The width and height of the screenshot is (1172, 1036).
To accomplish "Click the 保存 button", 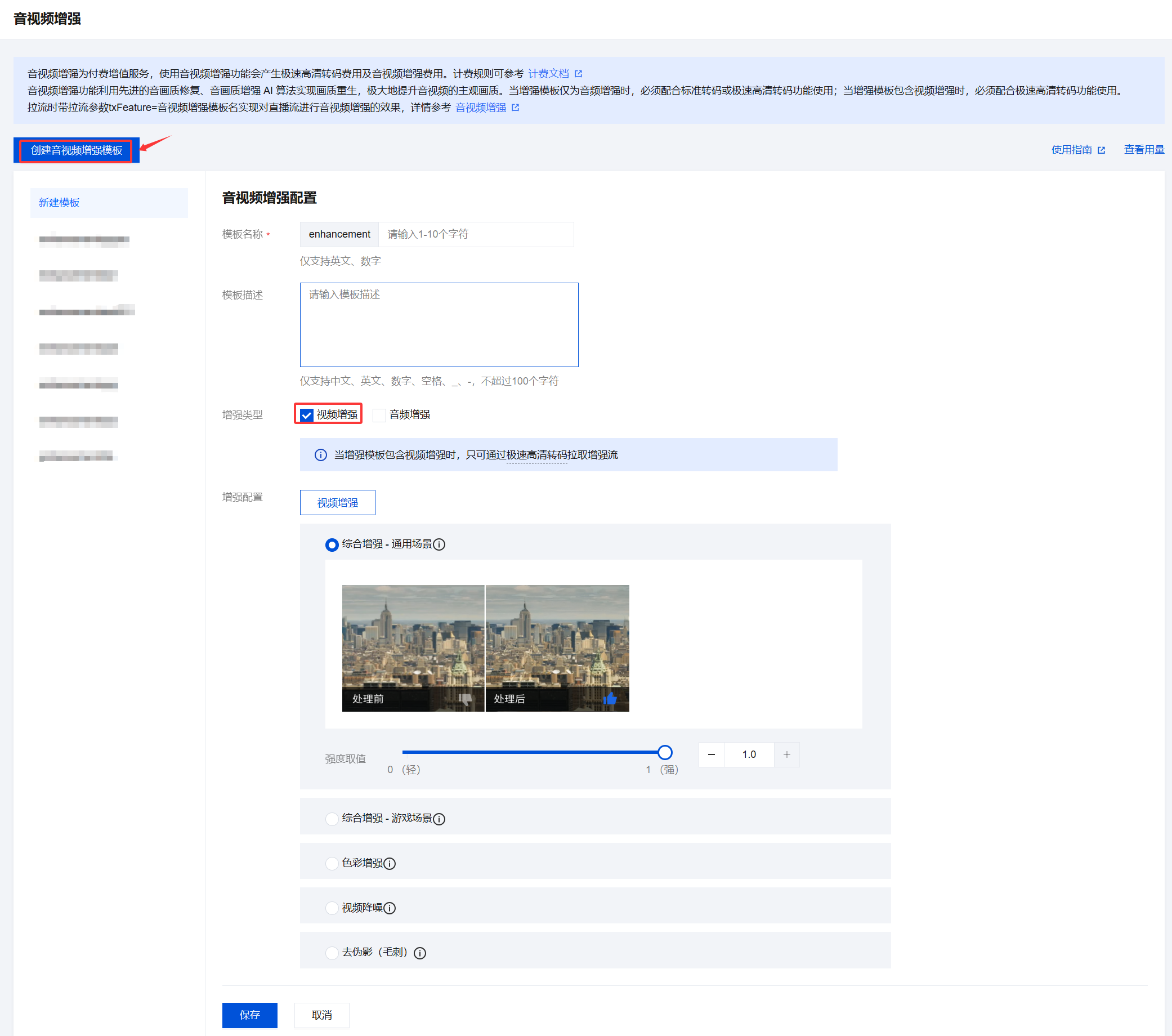I will click(x=249, y=1015).
